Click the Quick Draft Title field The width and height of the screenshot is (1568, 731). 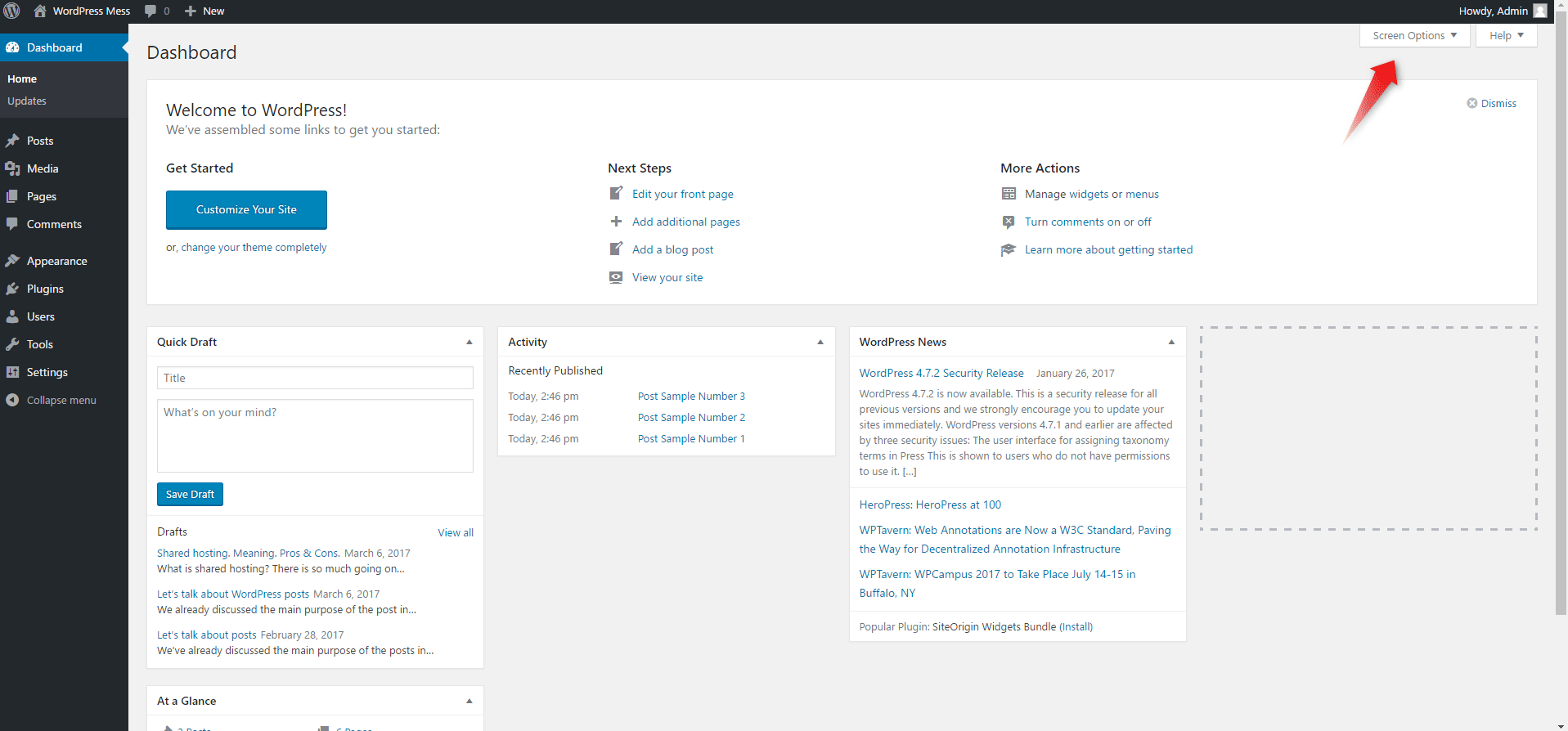315,378
